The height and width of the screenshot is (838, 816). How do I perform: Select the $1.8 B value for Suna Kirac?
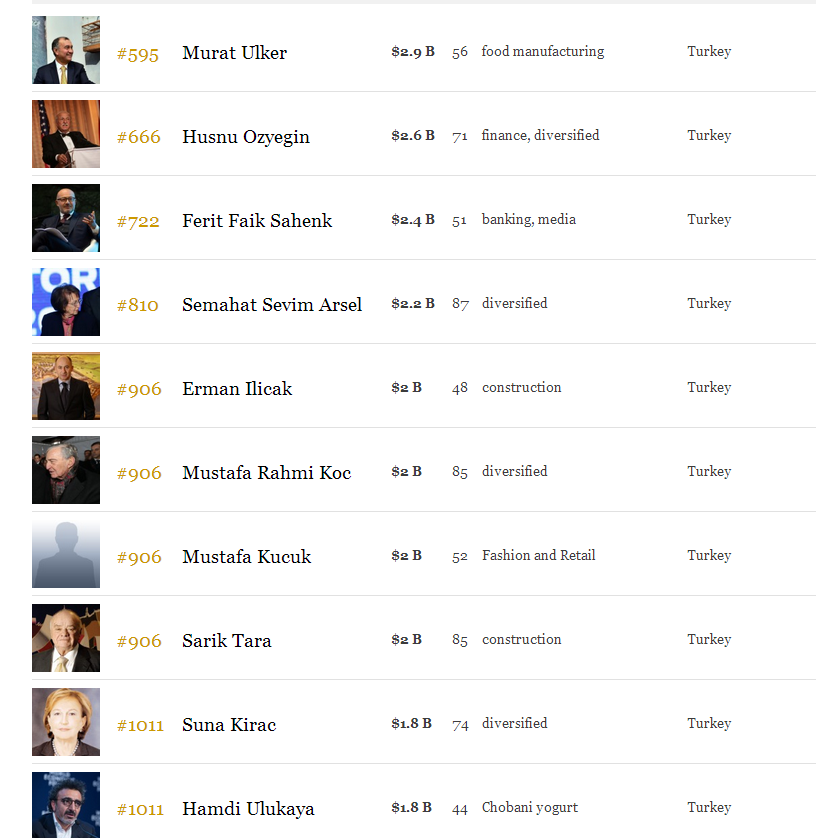[x=411, y=724]
